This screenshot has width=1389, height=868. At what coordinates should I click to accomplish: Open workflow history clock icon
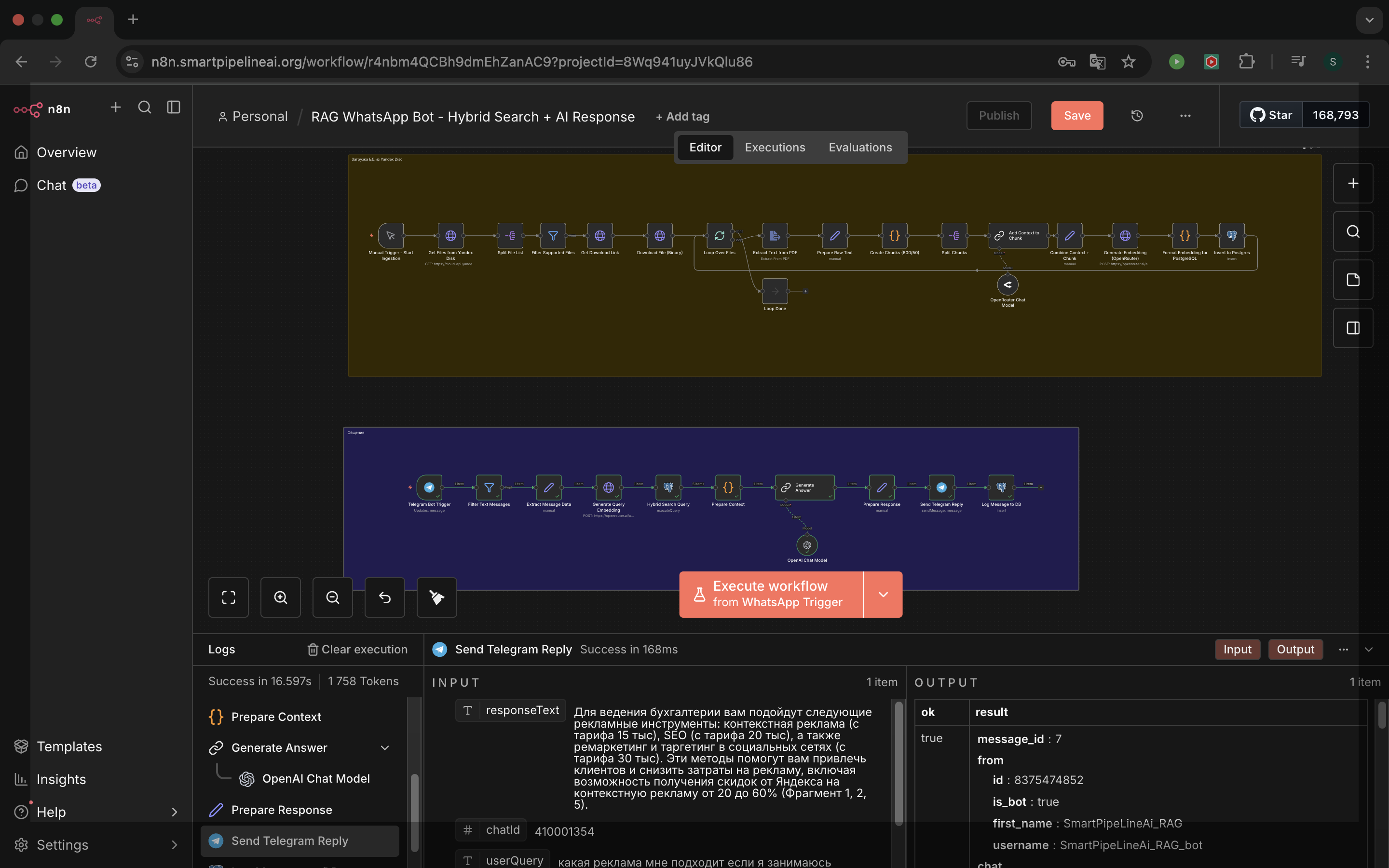[1136, 116]
